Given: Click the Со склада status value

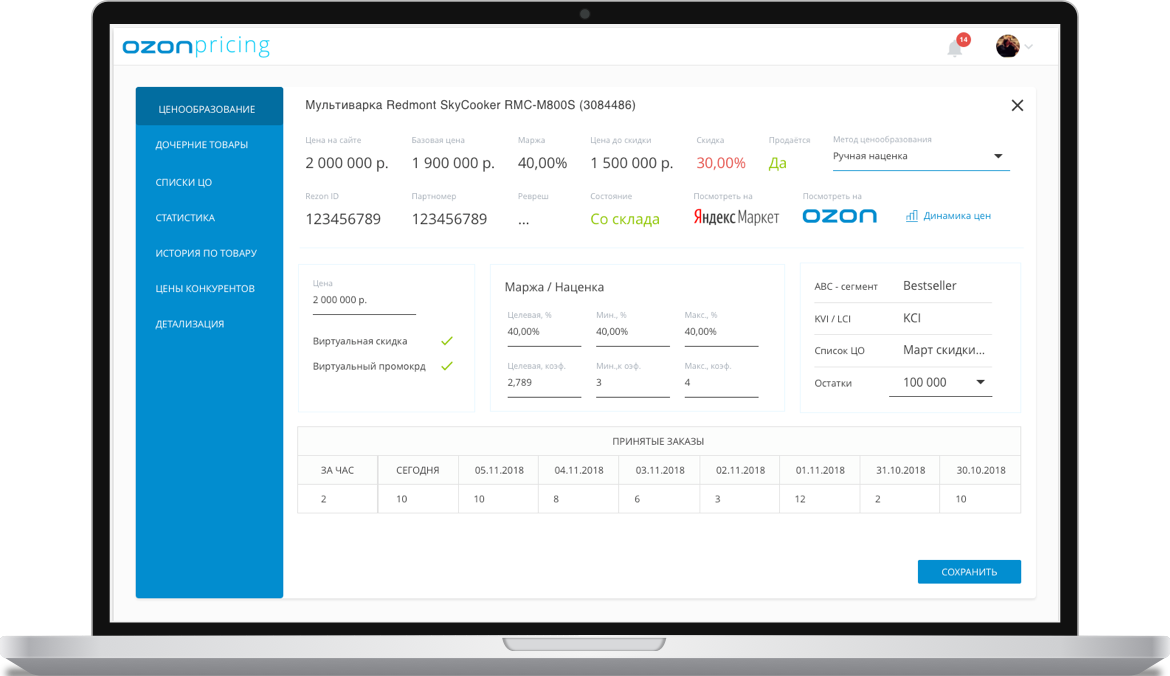Looking at the screenshot, I should pos(625,219).
